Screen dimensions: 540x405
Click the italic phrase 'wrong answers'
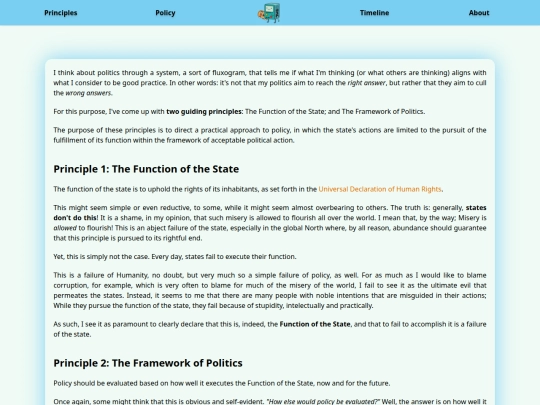pyautogui.click(x=88, y=93)
